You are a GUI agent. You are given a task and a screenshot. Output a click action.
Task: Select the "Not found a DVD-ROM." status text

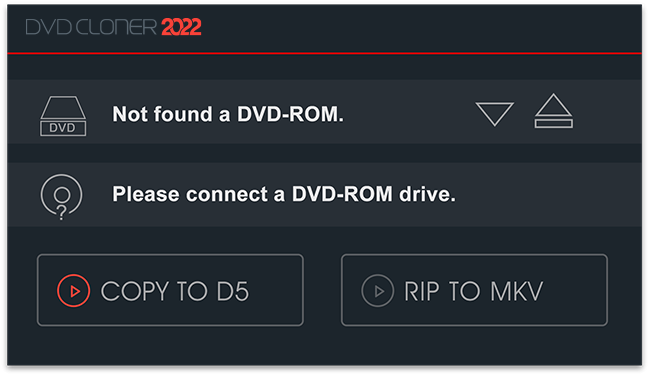[228, 114]
